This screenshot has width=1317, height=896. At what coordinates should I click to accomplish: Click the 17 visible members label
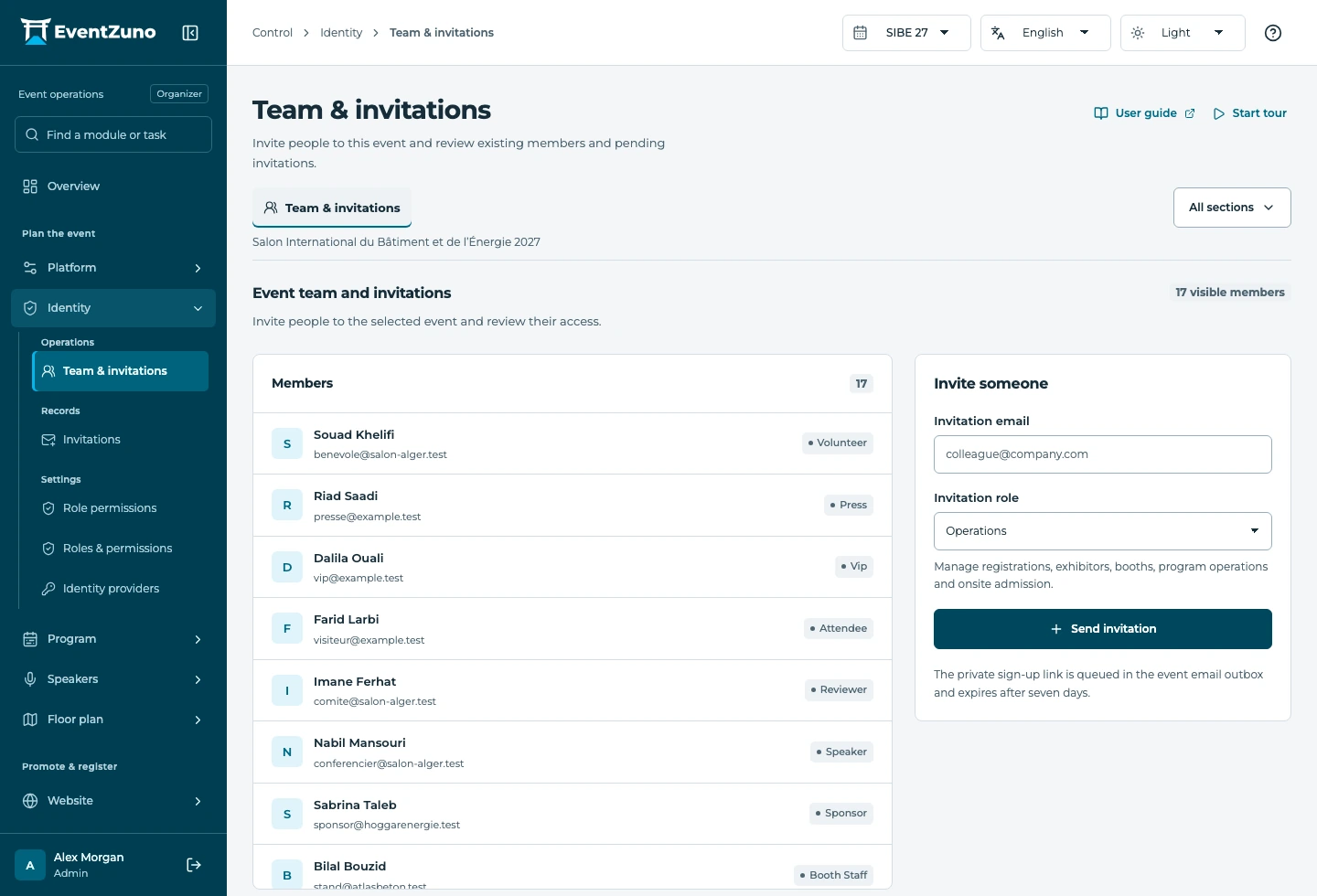click(1230, 293)
